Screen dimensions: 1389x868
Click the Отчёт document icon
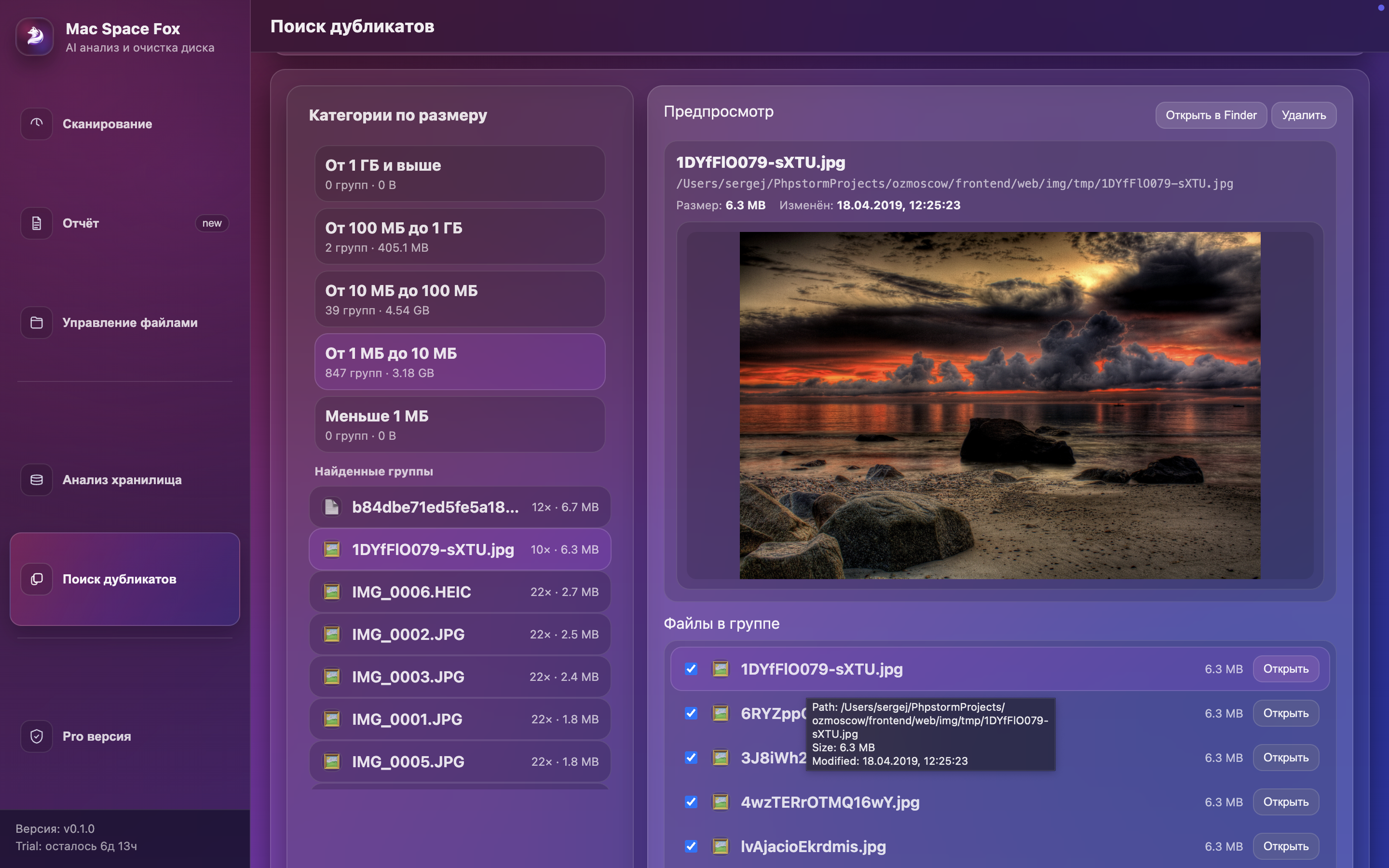click(37, 223)
